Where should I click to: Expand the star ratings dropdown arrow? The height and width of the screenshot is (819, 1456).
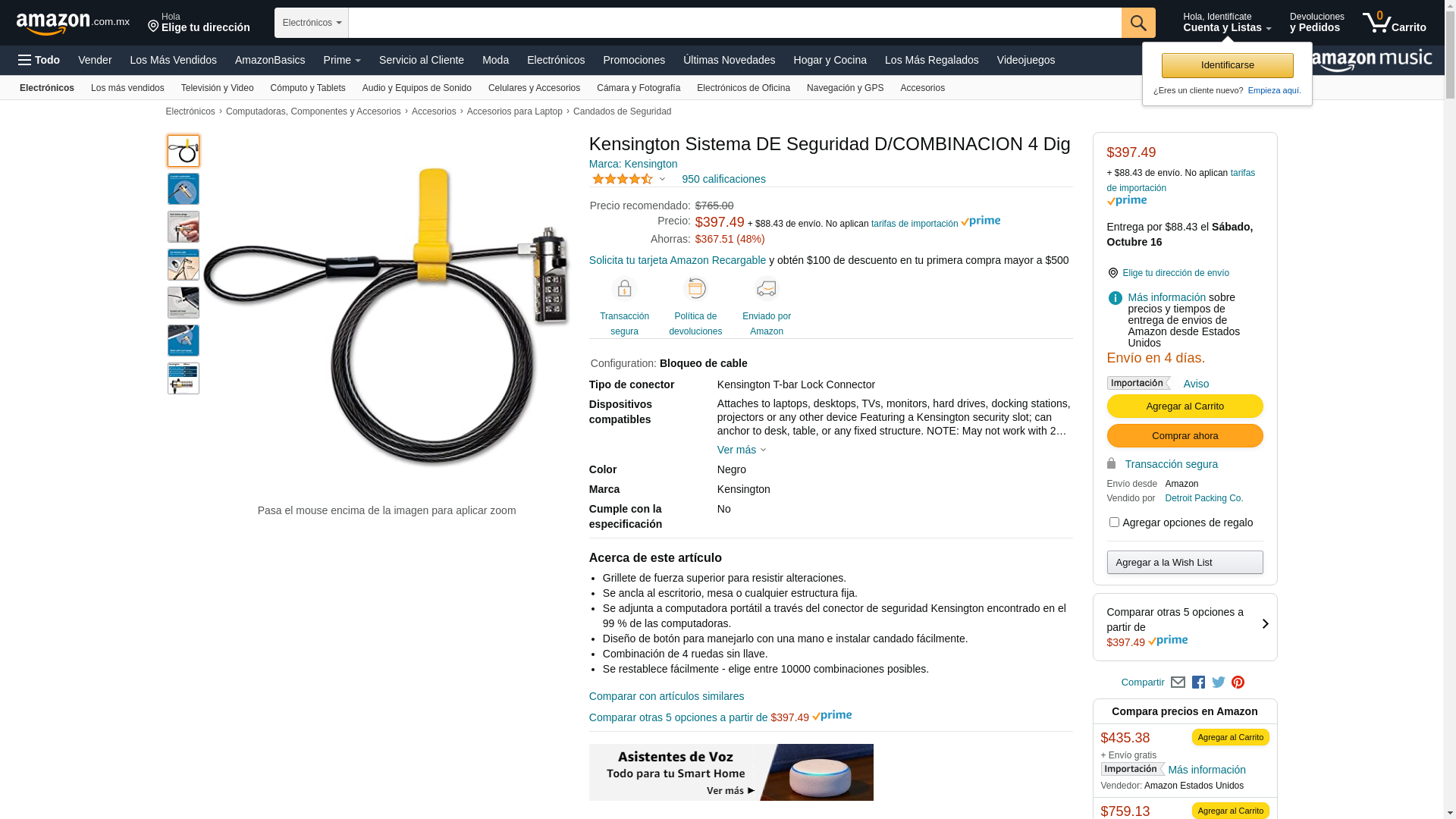coord(662,180)
